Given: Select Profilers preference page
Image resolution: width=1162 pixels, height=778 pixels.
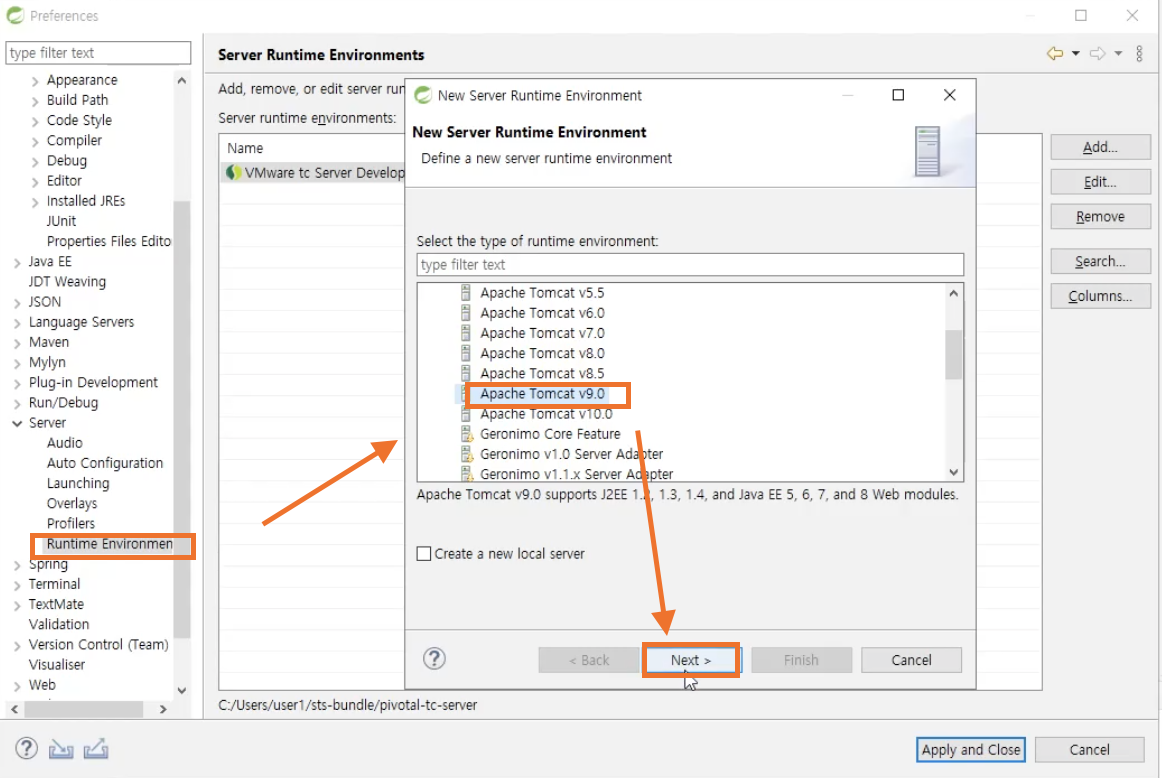Looking at the screenshot, I should pos(70,523).
